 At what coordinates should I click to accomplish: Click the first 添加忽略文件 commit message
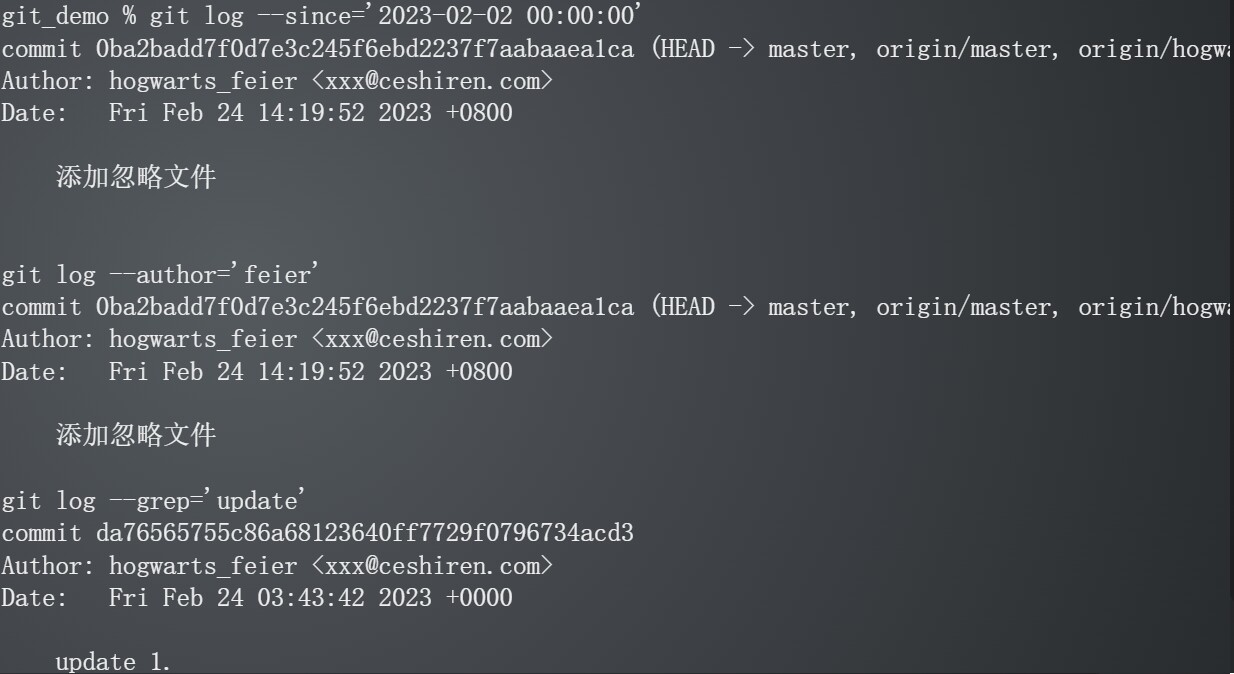[136, 178]
